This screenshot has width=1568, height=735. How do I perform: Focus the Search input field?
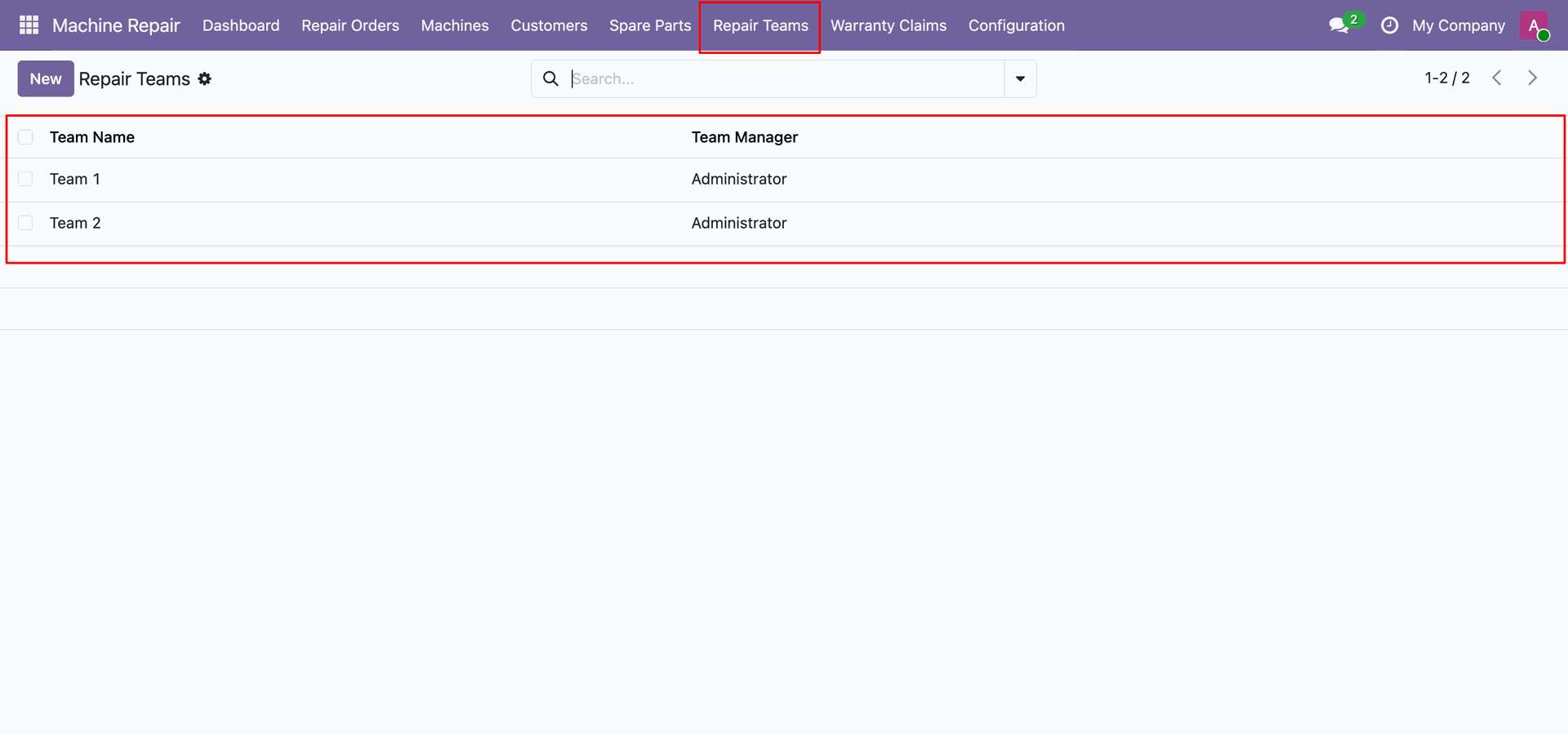point(786,78)
